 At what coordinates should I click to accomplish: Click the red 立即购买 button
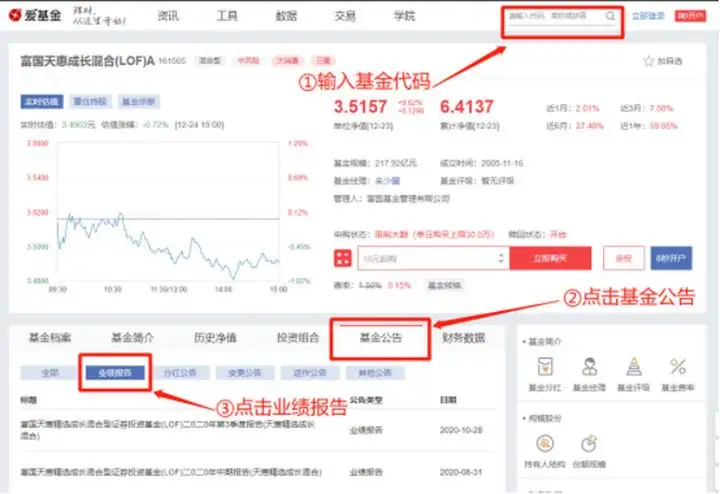[550, 258]
